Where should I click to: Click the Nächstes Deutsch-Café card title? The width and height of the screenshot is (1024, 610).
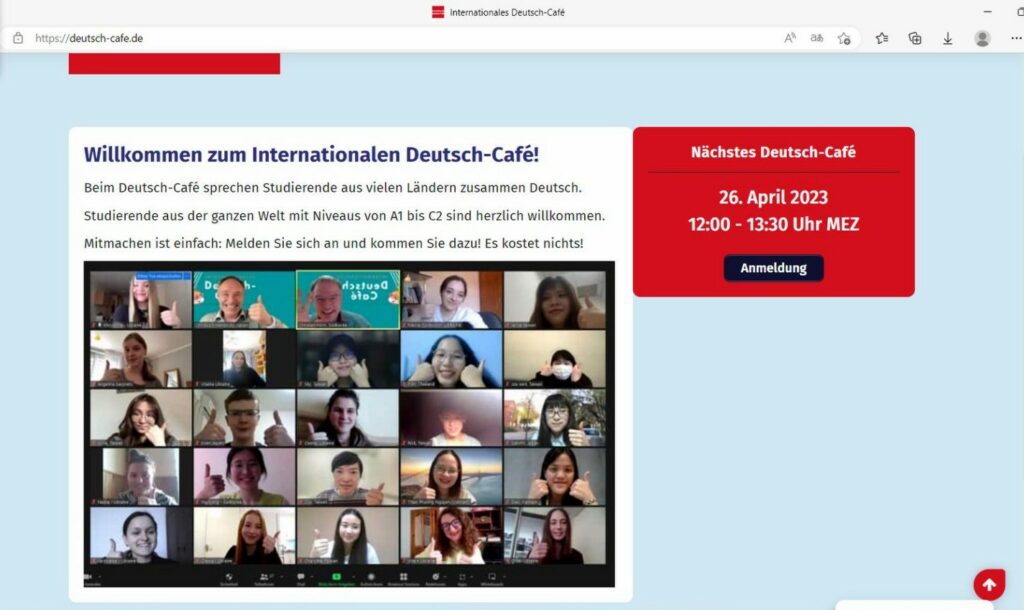[x=773, y=152]
